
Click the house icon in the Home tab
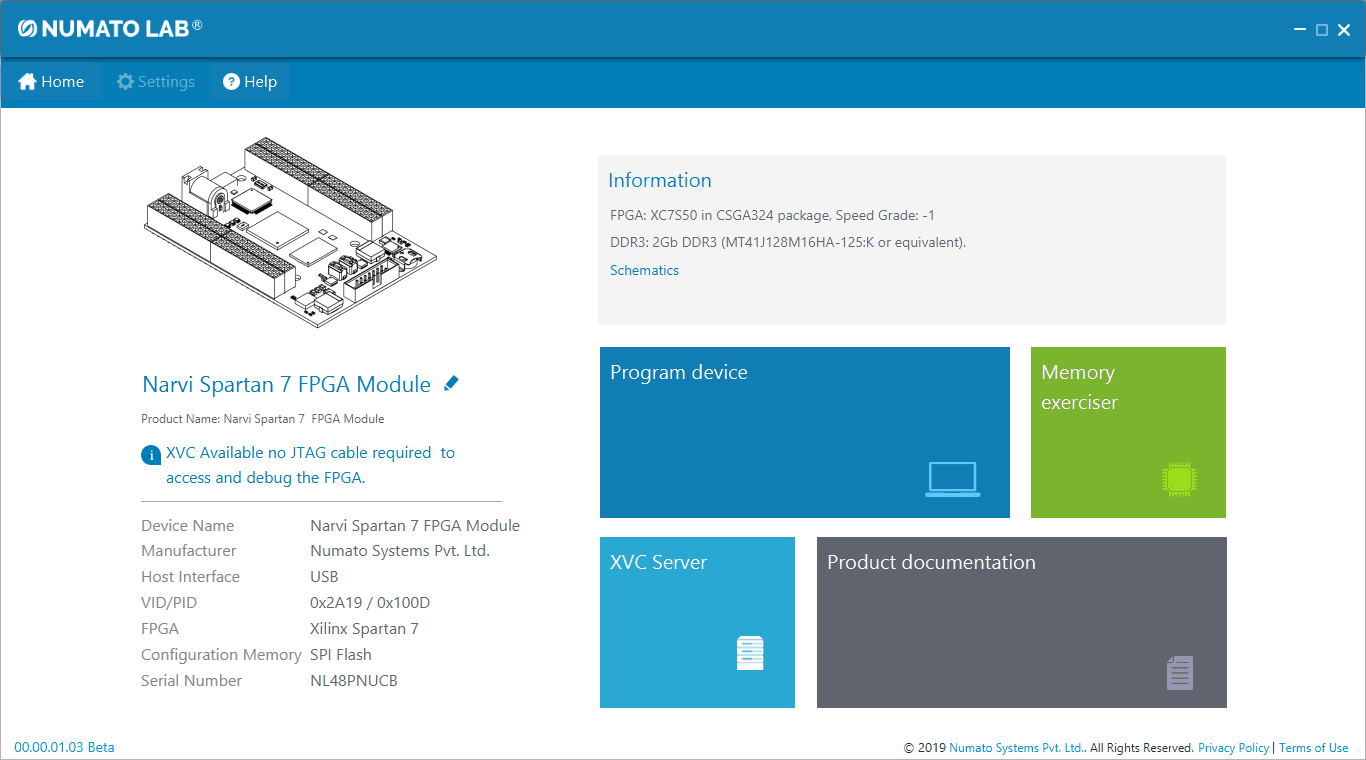pos(27,82)
